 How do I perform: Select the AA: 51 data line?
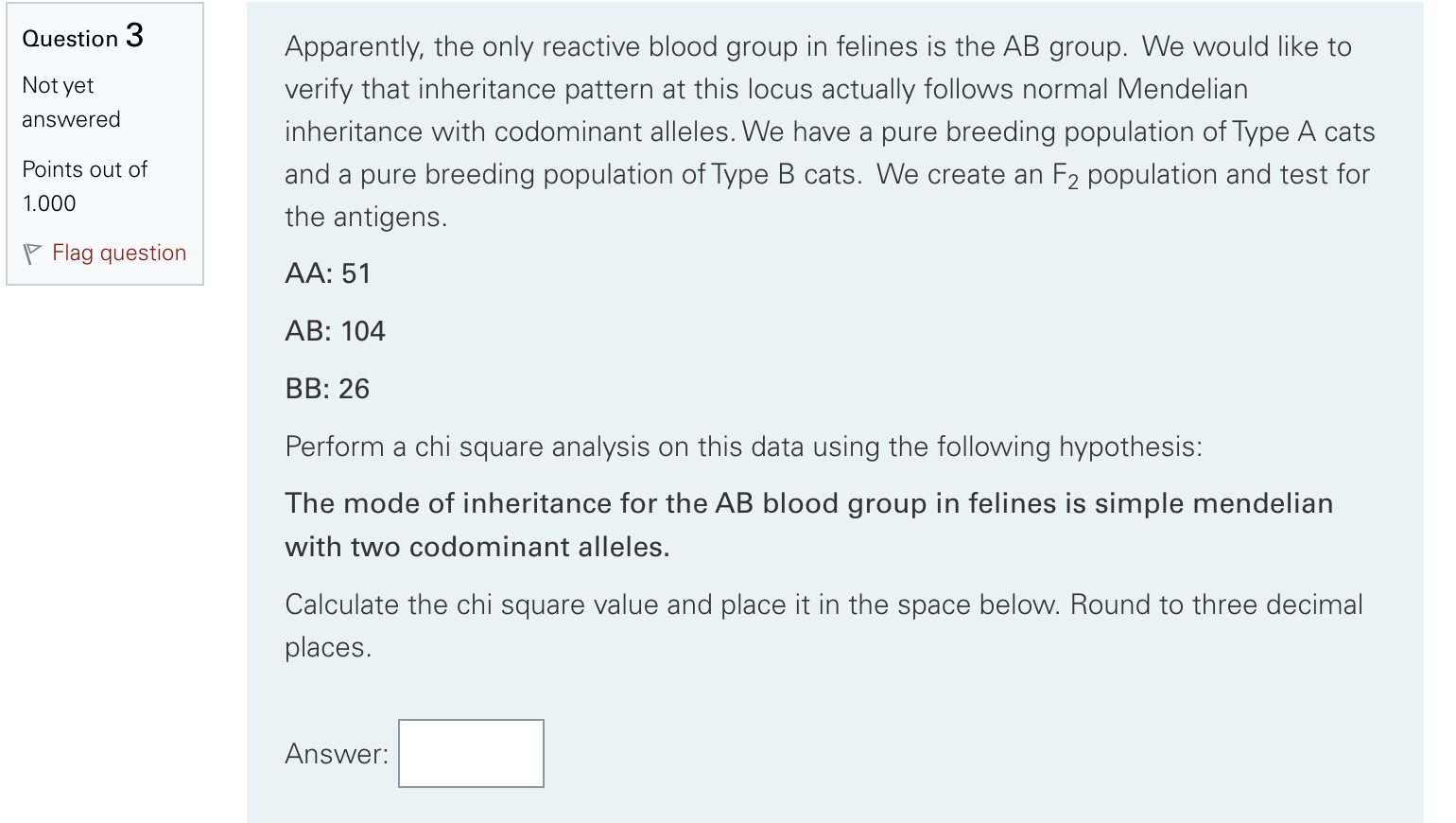point(329,273)
